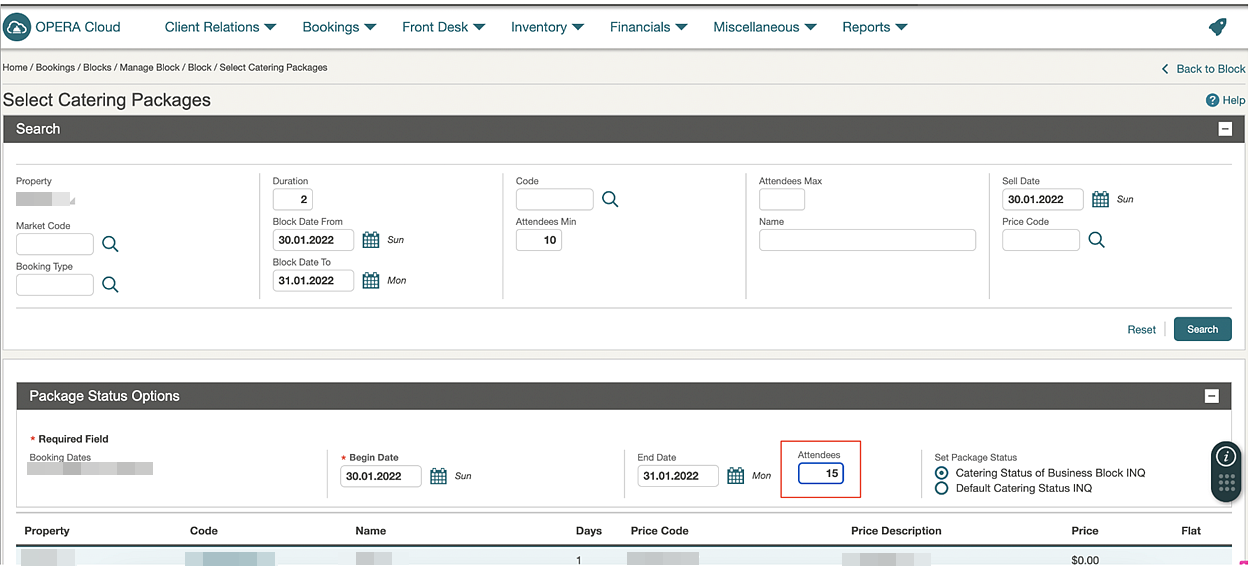Viewport: 1253px width, 566px height.
Task: Collapse the Package Status Options panel
Action: point(1212,396)
